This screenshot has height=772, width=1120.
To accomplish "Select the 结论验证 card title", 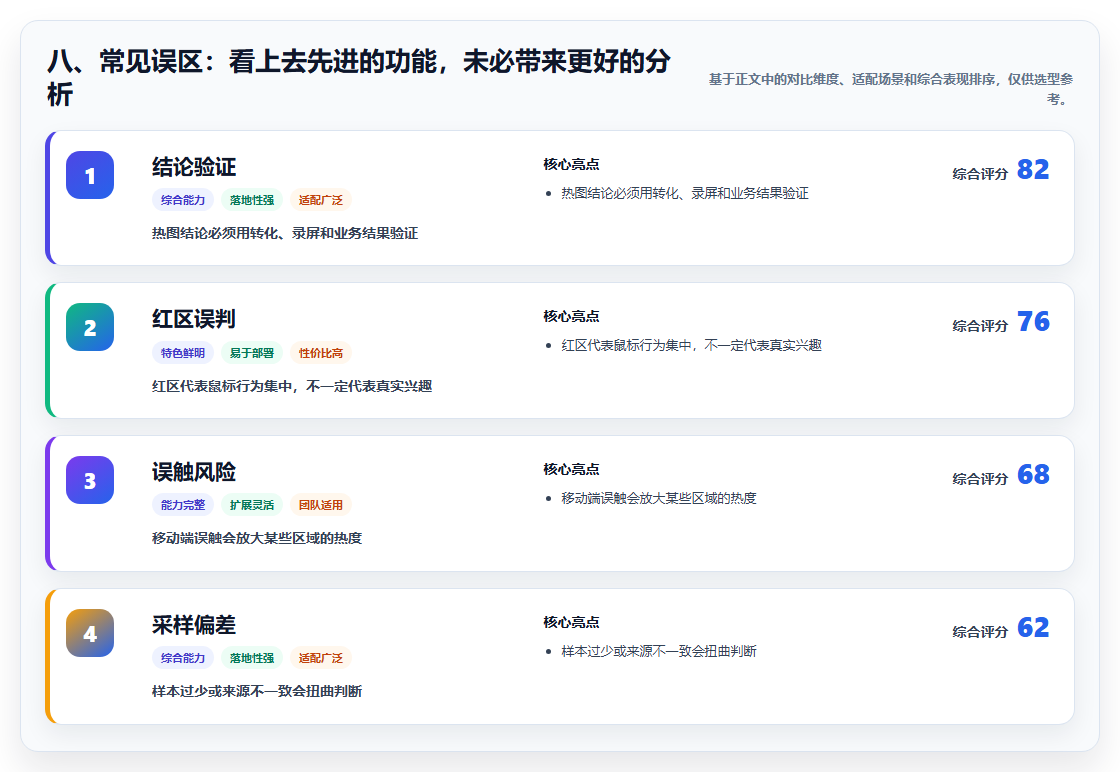I will click(x=194, y=167).
